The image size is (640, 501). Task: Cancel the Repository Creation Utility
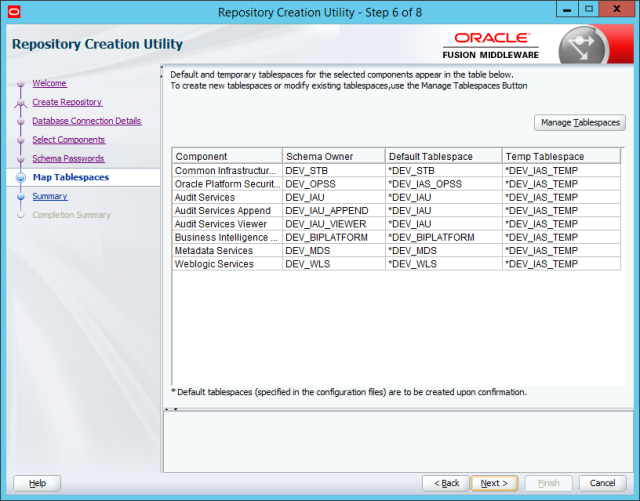602,483
